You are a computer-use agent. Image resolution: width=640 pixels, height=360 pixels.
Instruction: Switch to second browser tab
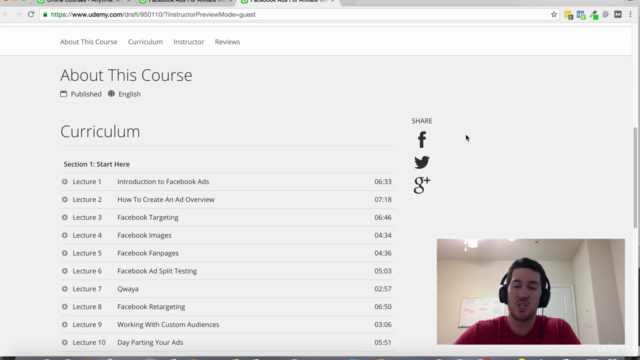[x=186, y=2]
